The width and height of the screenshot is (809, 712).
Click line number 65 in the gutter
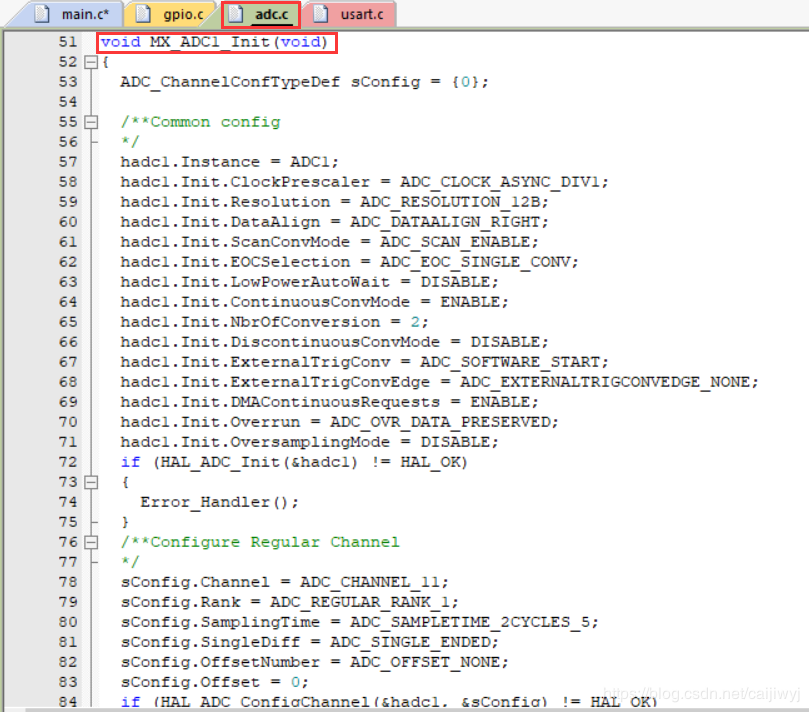[x=68, y=322]
